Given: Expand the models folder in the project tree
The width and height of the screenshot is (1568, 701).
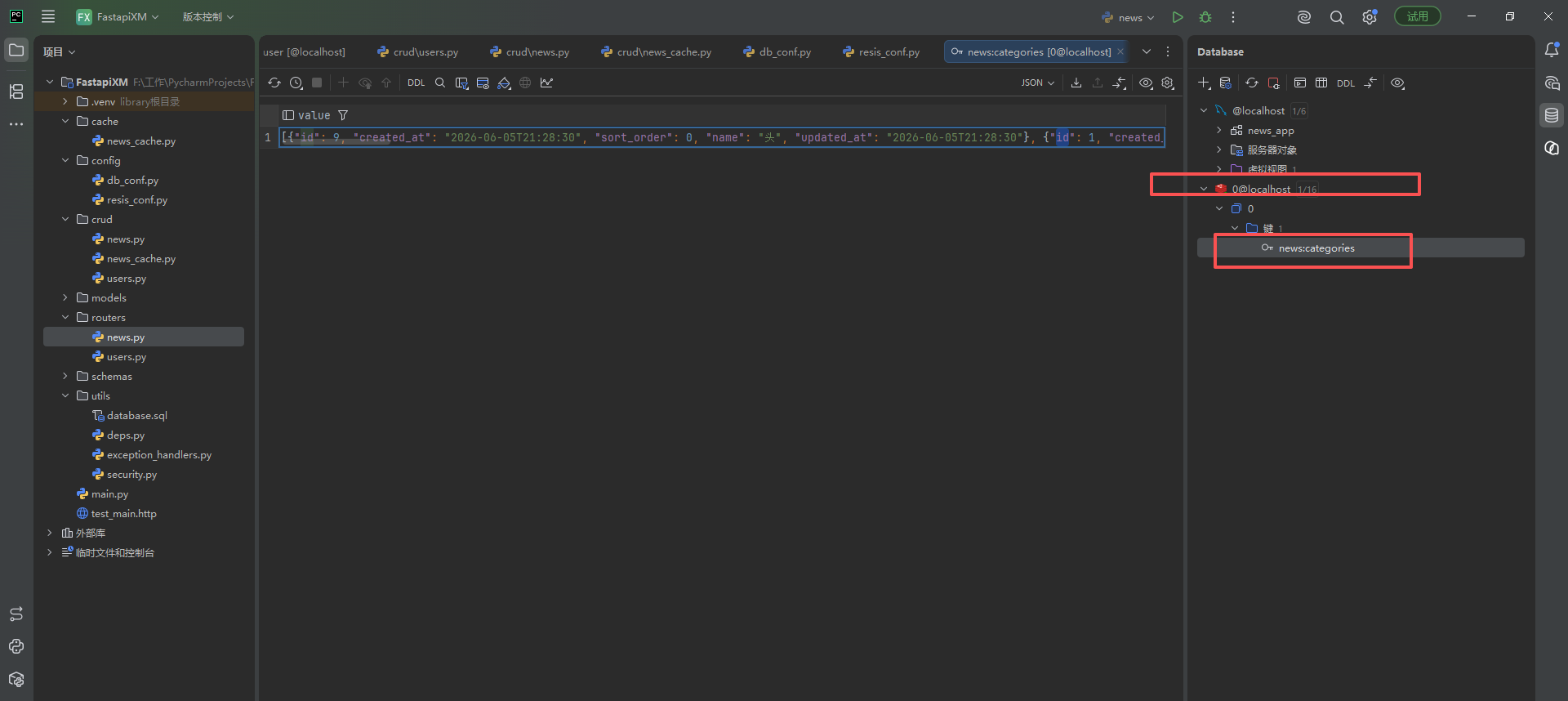Looking at the screenshot, I should [x=65, y=297].
